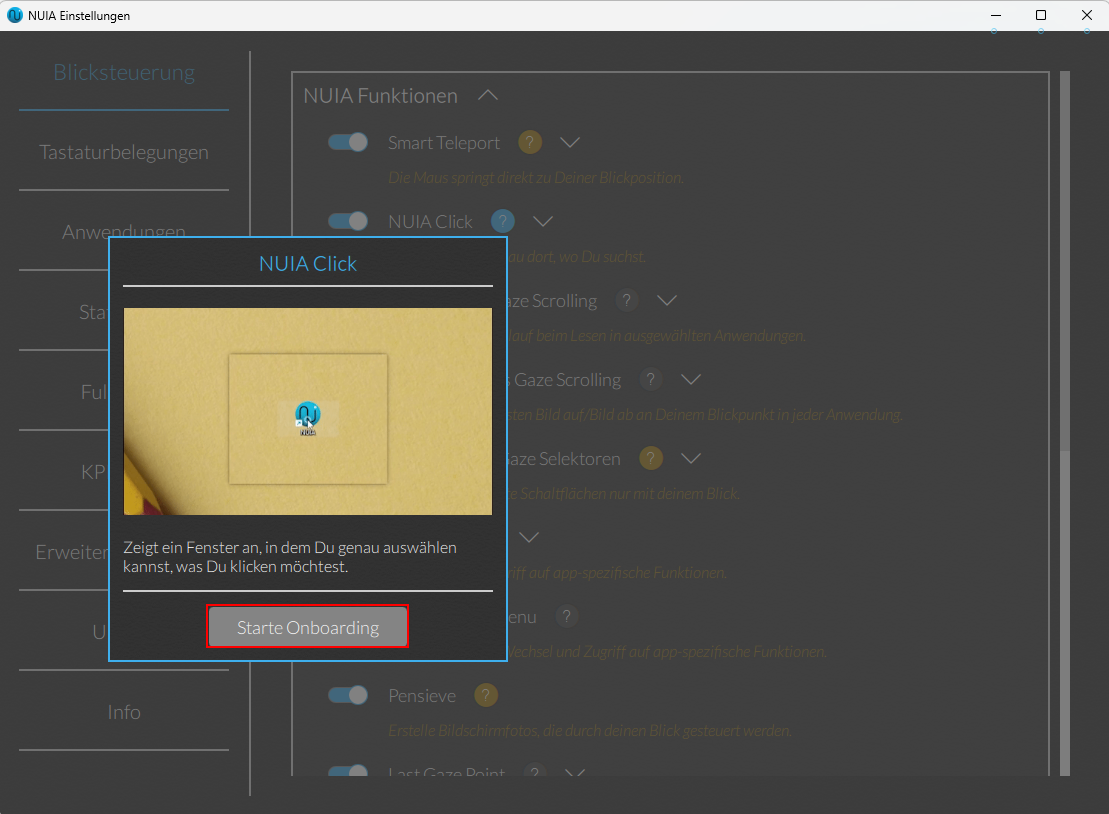1109x814 pixels.
Task: Open the Info tab in sidebar
Action: pyautogui.click(x=124, y=712)
